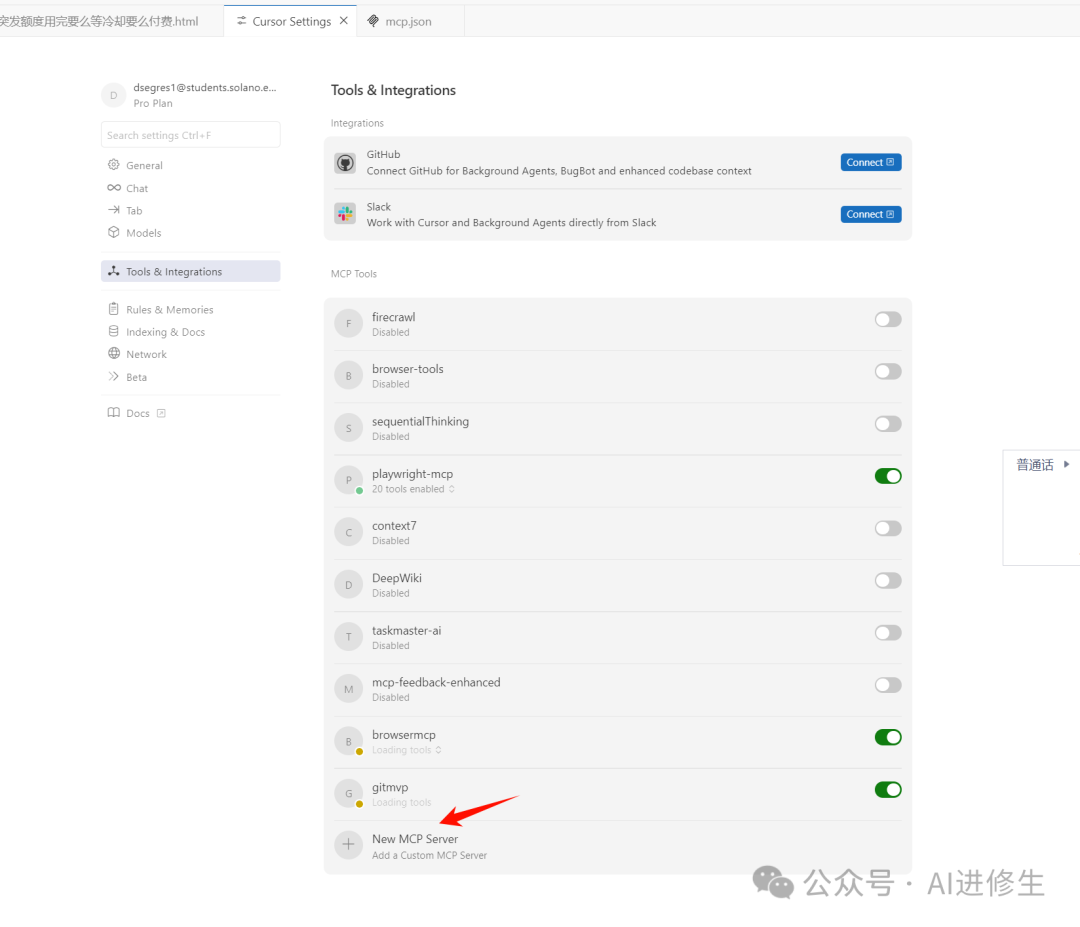Open Beta settings section
The image size is (1080, 927).
point(190,377)
